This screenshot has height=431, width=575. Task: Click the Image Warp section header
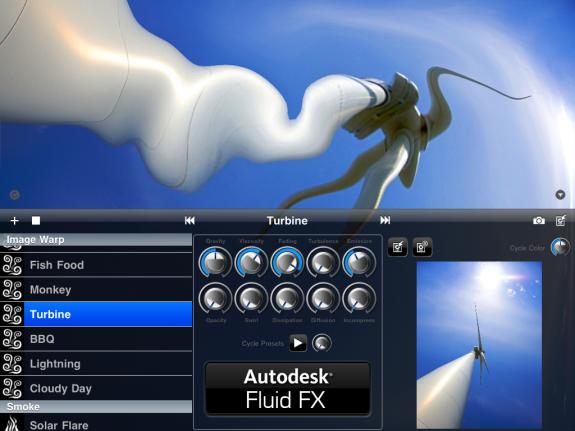click(x=96, y=240)
